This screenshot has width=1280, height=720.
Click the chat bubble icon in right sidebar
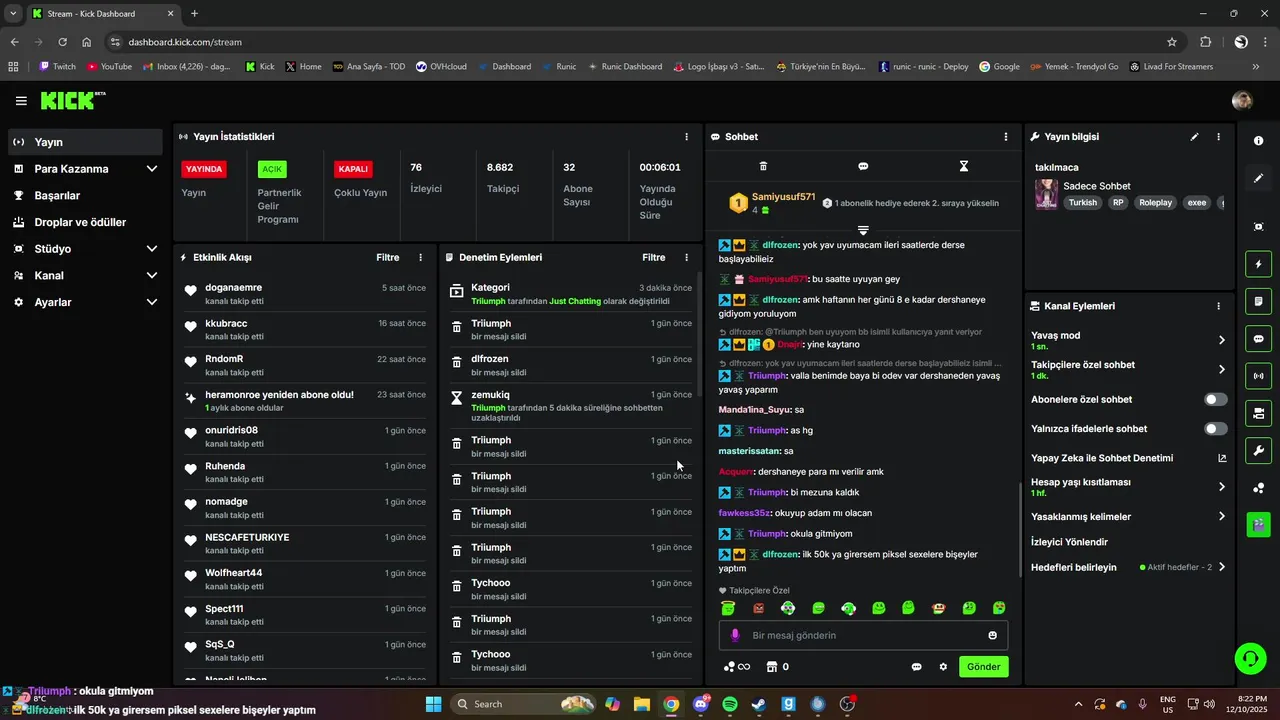tap(1258, 339)
